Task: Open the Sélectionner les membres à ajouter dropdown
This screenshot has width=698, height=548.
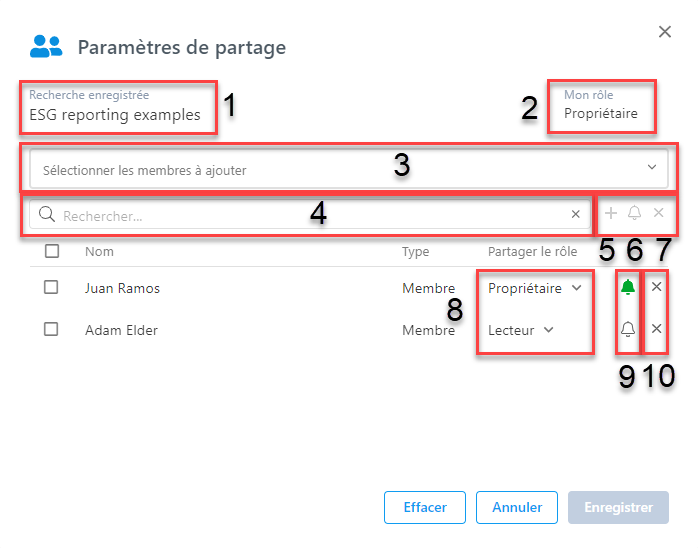Action: point(349,169)
